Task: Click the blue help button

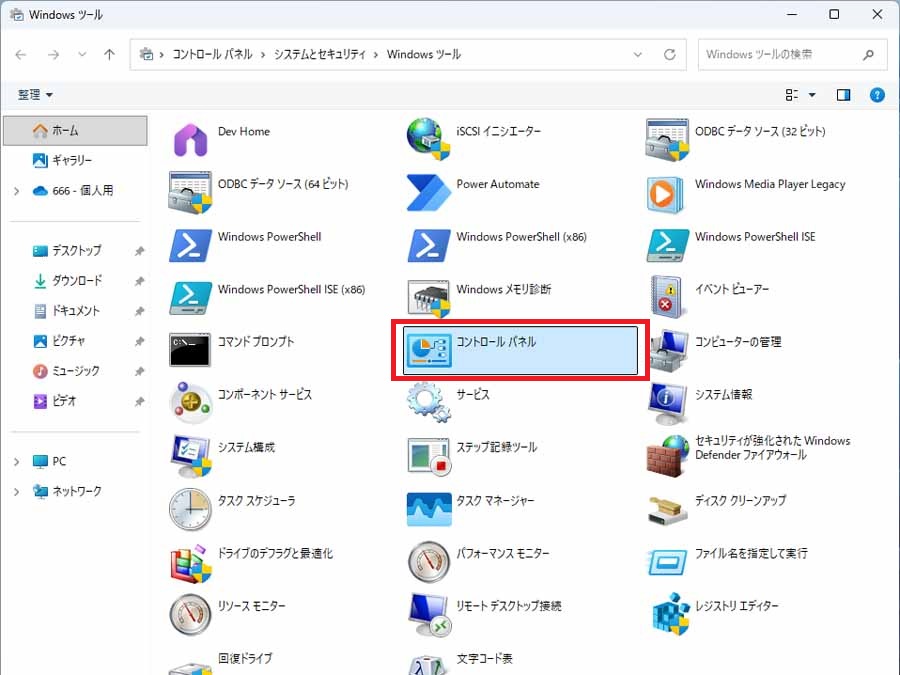Action: pyautogui.click(x=877, y=95)
